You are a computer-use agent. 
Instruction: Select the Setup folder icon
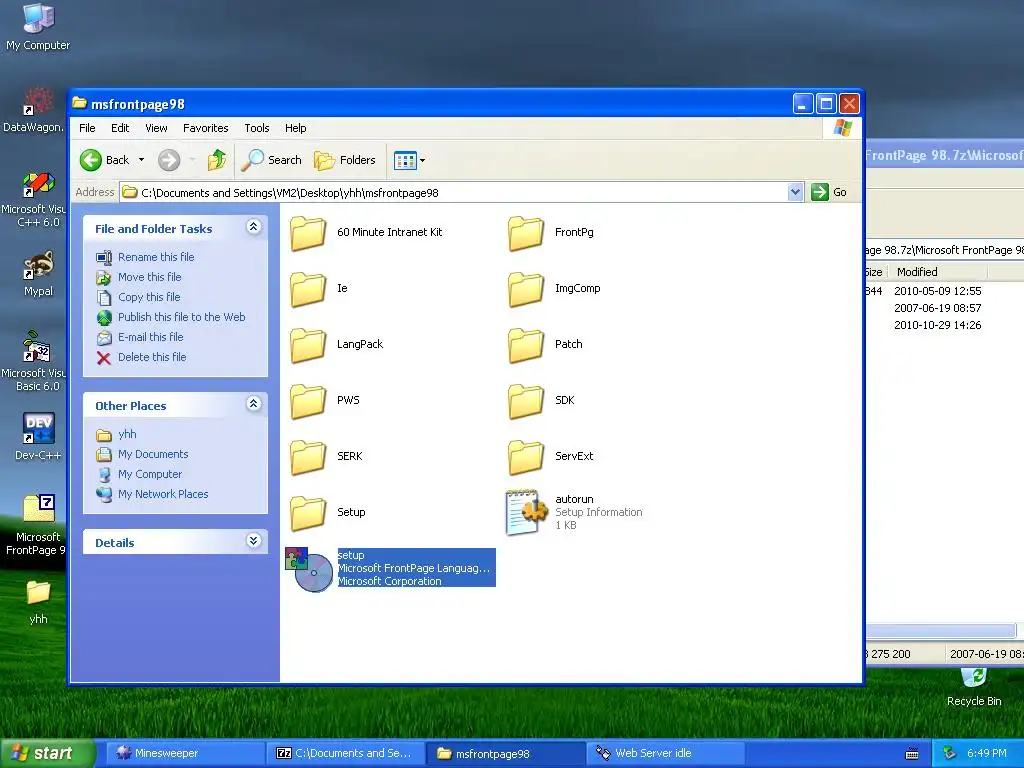(x=308, y=513)
